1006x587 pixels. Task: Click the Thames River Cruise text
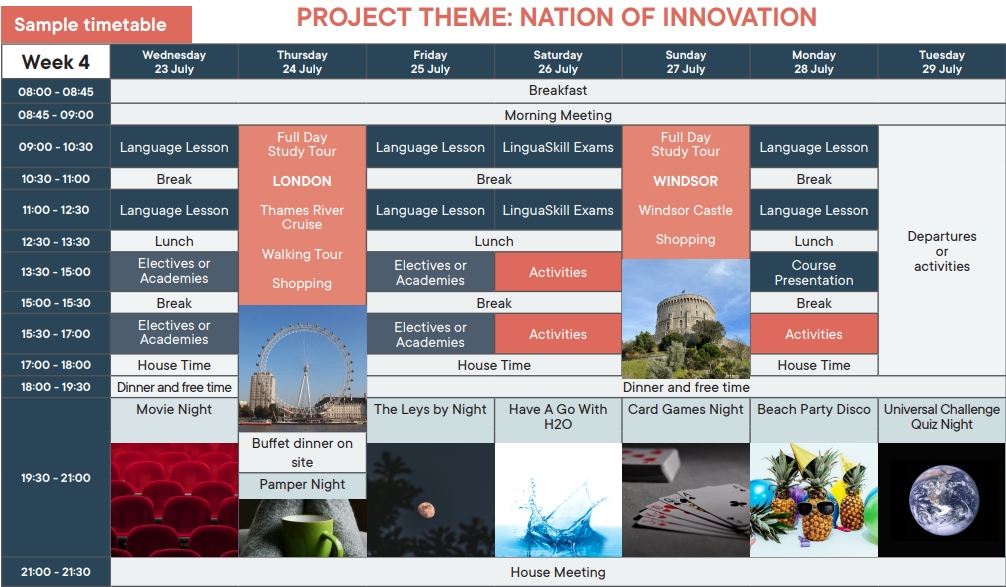pyautogui.click(x=302, y=217)
